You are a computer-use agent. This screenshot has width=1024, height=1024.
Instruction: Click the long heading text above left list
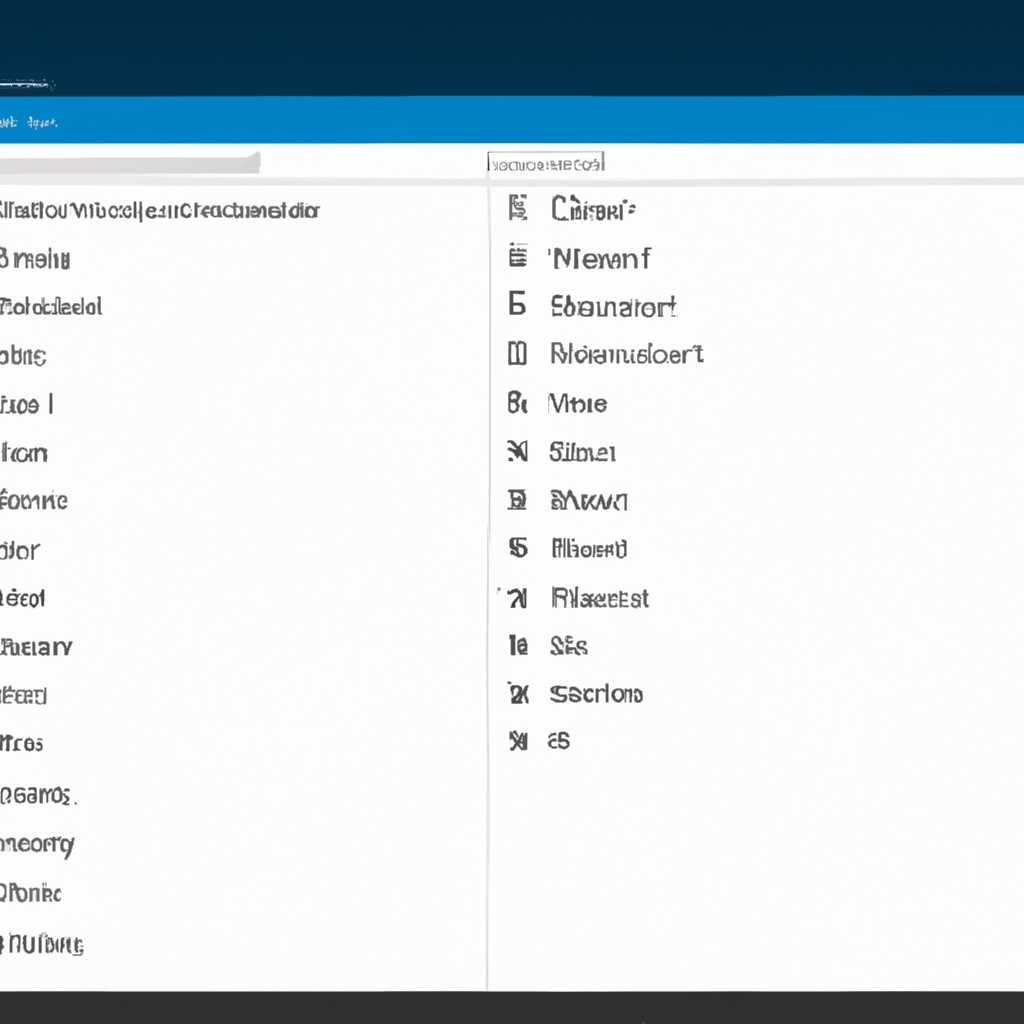click(x=159, y=210)
